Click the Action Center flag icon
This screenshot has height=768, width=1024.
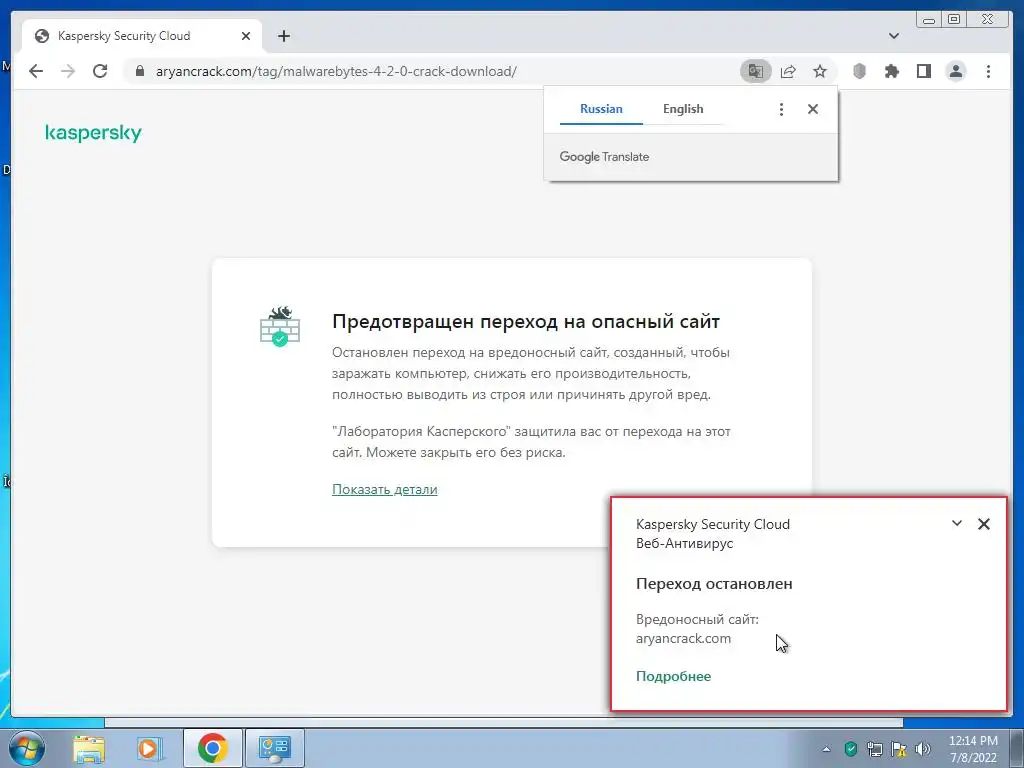tap(899, 748)
